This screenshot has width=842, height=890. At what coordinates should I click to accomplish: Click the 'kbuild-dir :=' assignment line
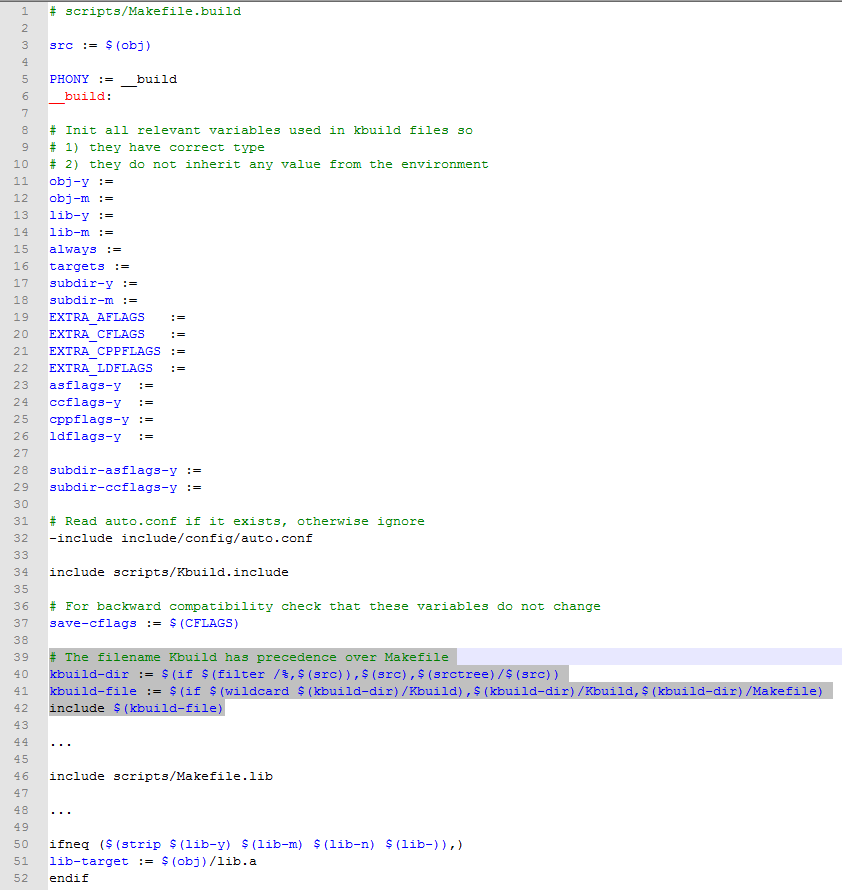point(304,674)
